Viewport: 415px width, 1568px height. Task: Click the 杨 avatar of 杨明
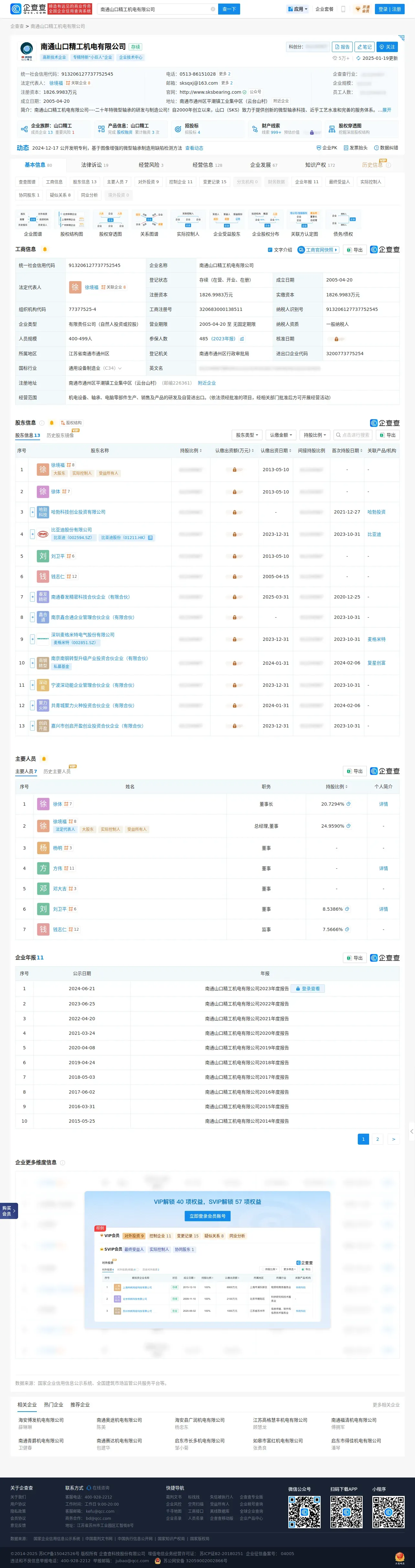(x=43, y=848)
